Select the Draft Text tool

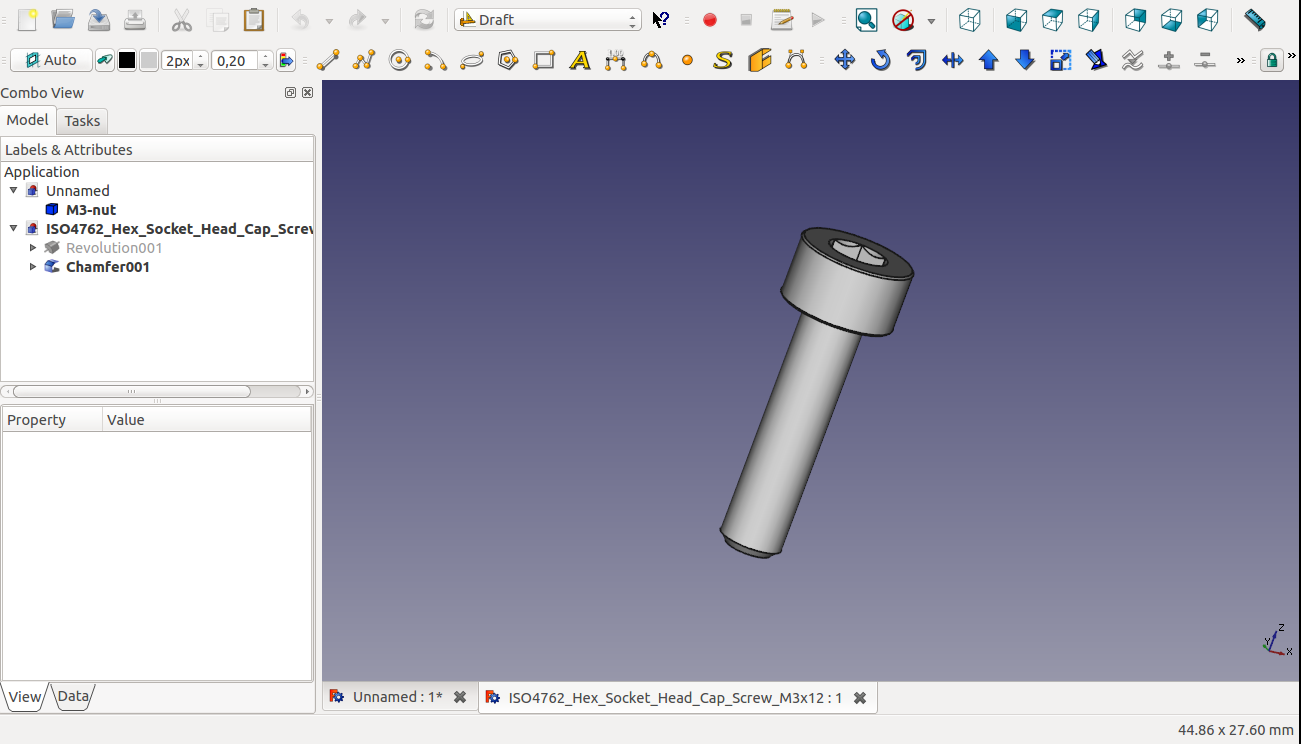tap(579, 61)
